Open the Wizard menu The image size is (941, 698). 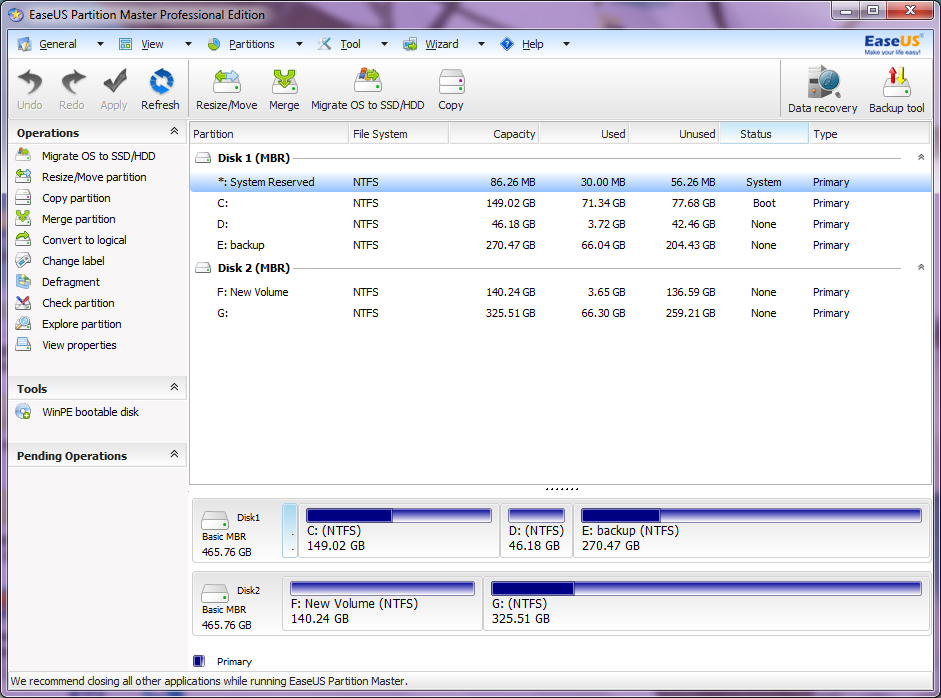coord(441,44)
